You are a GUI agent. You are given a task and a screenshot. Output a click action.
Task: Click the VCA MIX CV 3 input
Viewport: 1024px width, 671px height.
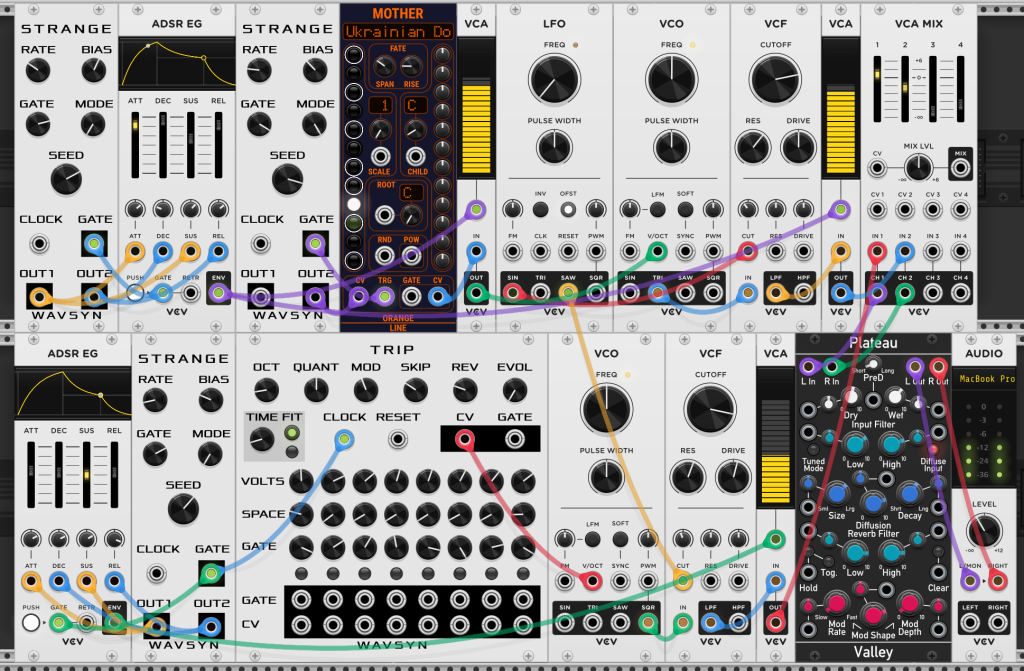[933, 210]
